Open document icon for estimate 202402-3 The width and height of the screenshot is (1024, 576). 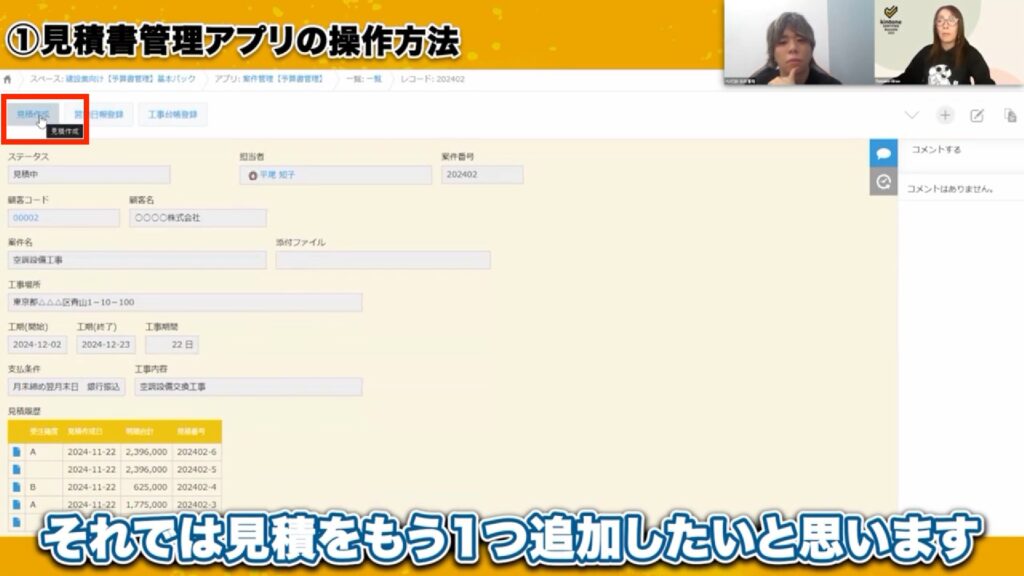coord(16,505)
